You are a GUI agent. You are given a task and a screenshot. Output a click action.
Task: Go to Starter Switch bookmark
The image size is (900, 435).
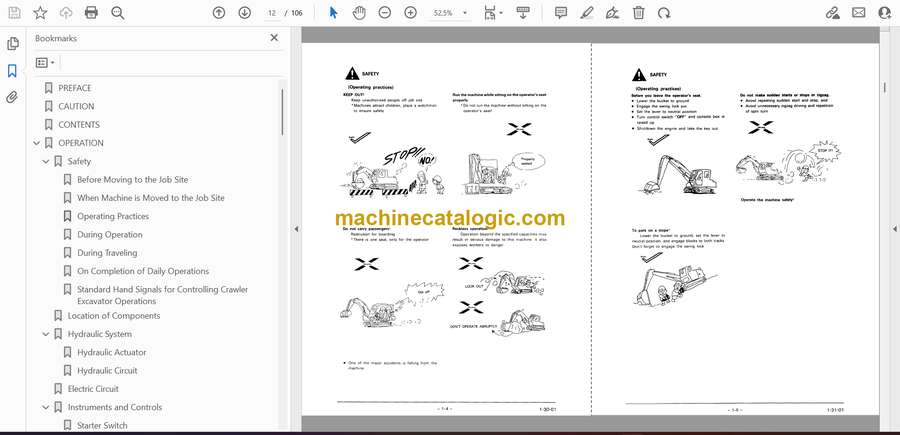click(102, 426)
